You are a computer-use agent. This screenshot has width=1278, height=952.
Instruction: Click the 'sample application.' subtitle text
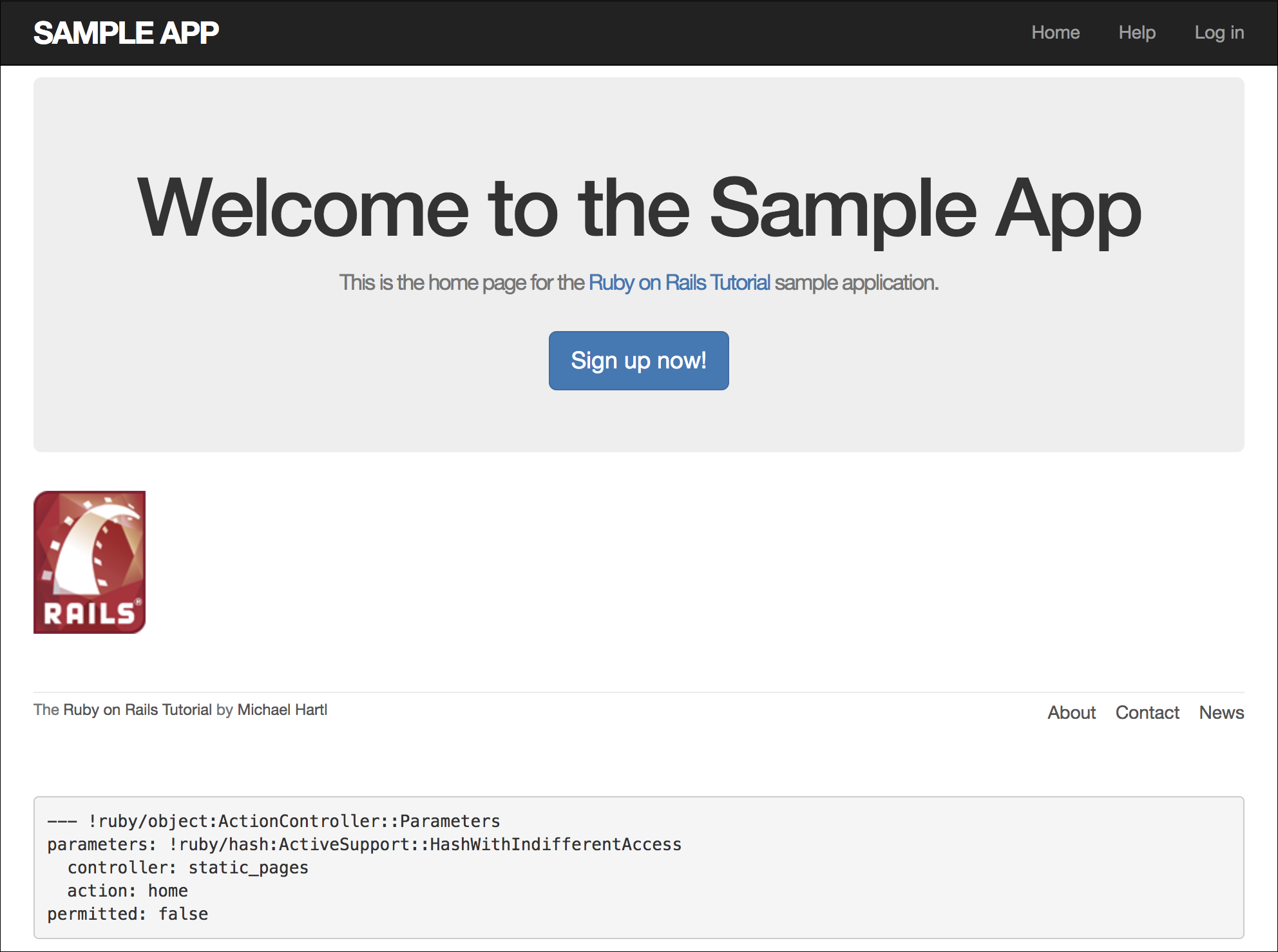(x=856, y=283)
